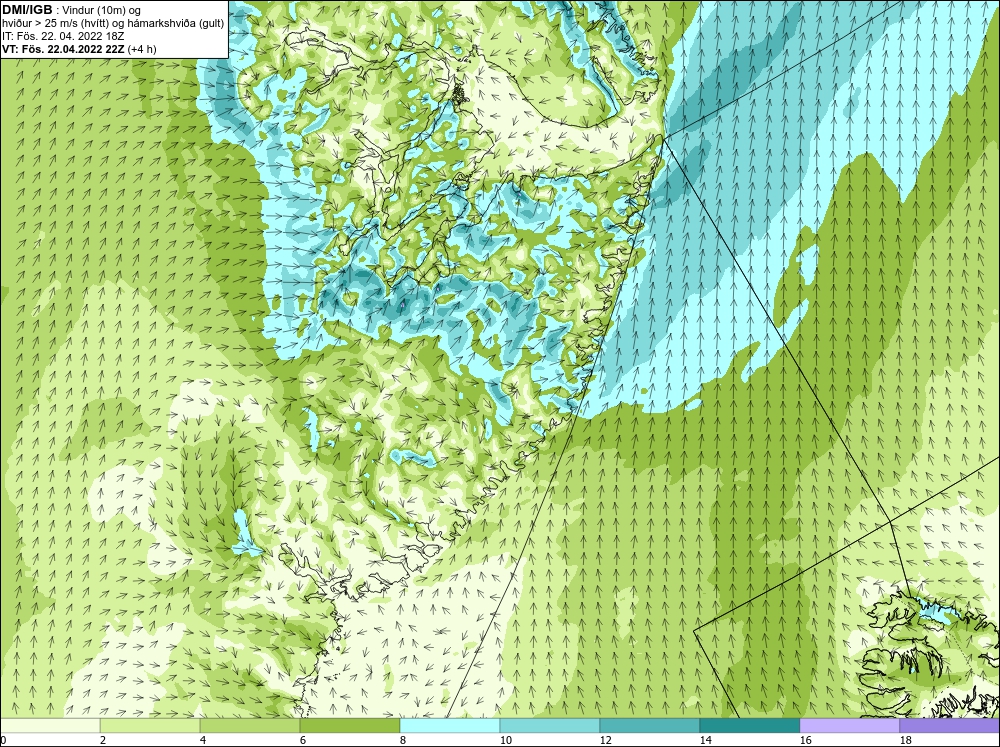Click the legend label '14'
1000x747 pixels.
click(705, 741)
